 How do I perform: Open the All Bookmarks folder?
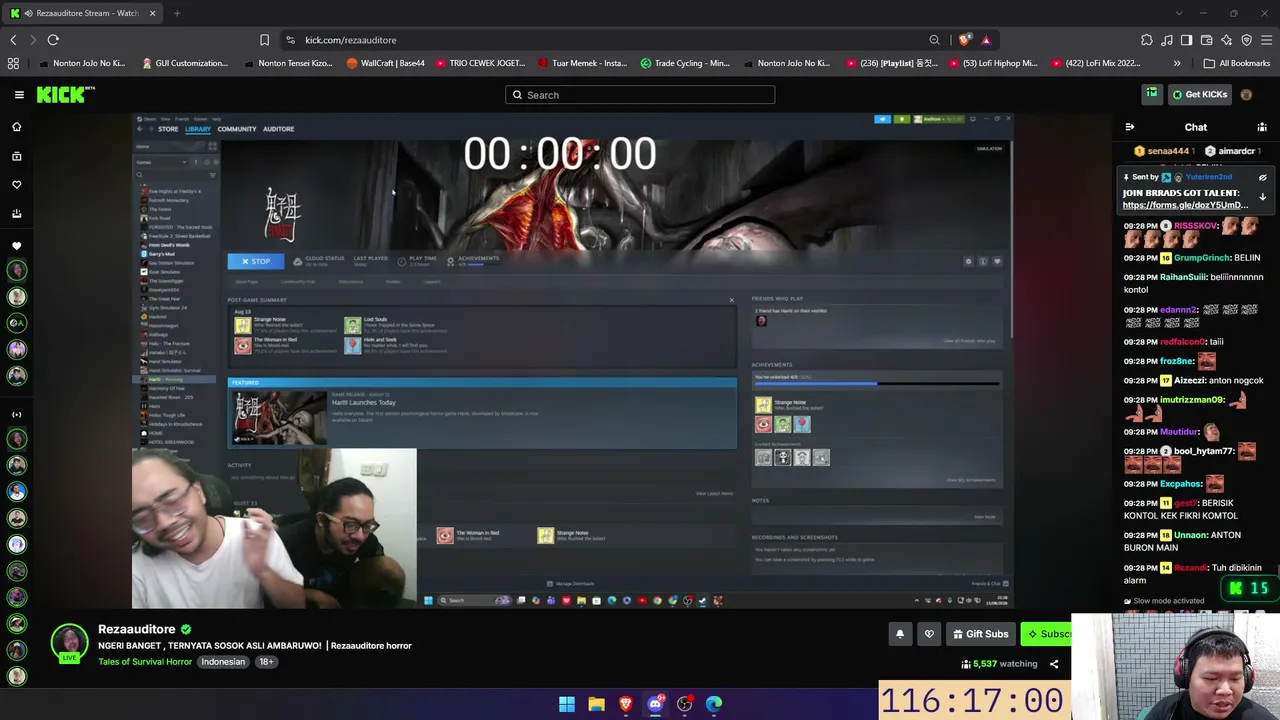pos(1237,63)
